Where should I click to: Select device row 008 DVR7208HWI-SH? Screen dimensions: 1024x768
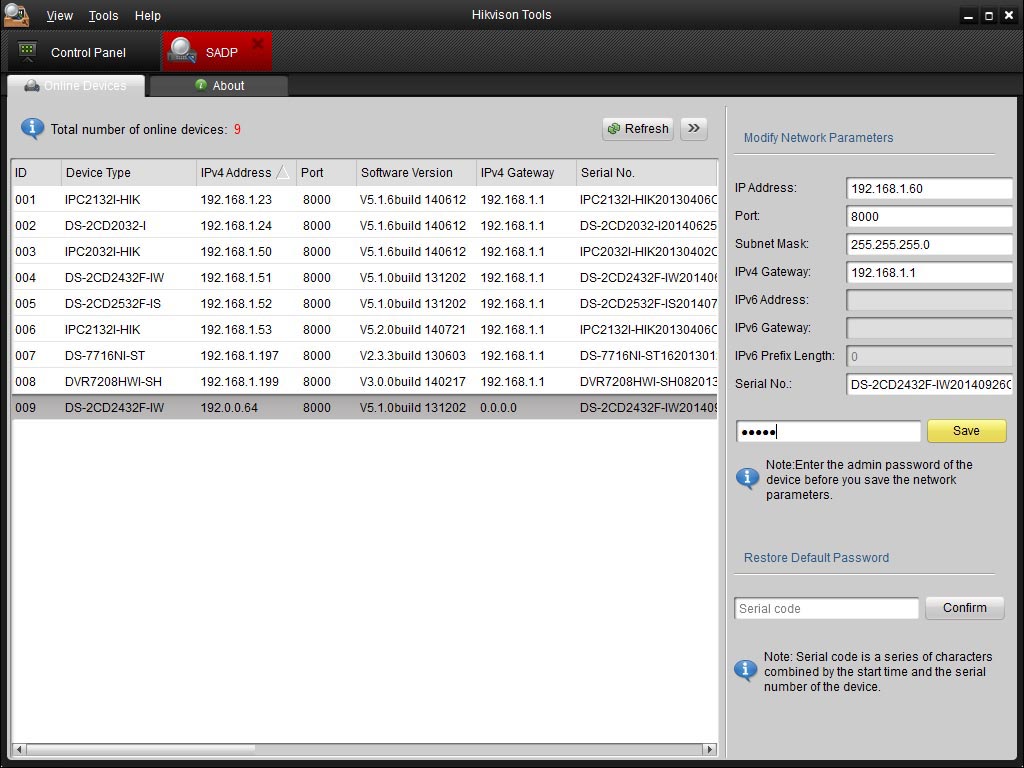(364, 381)
